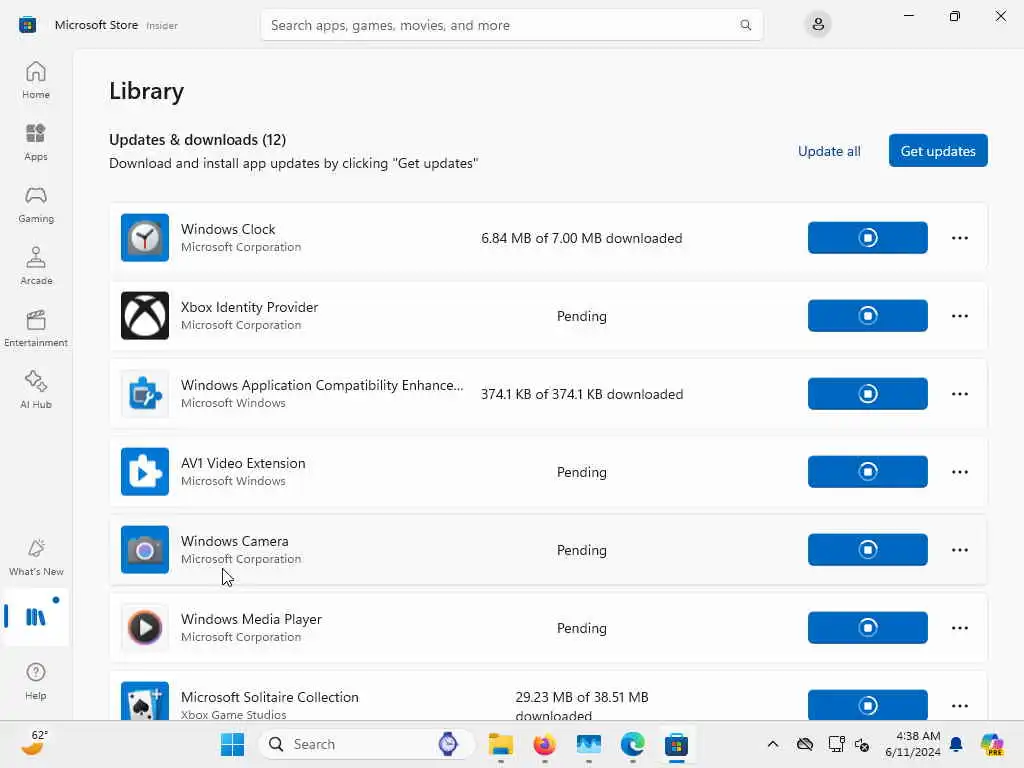Select the Library icon in sidebar
This screenshot has height=768, width=1024.
coord(36,616)
